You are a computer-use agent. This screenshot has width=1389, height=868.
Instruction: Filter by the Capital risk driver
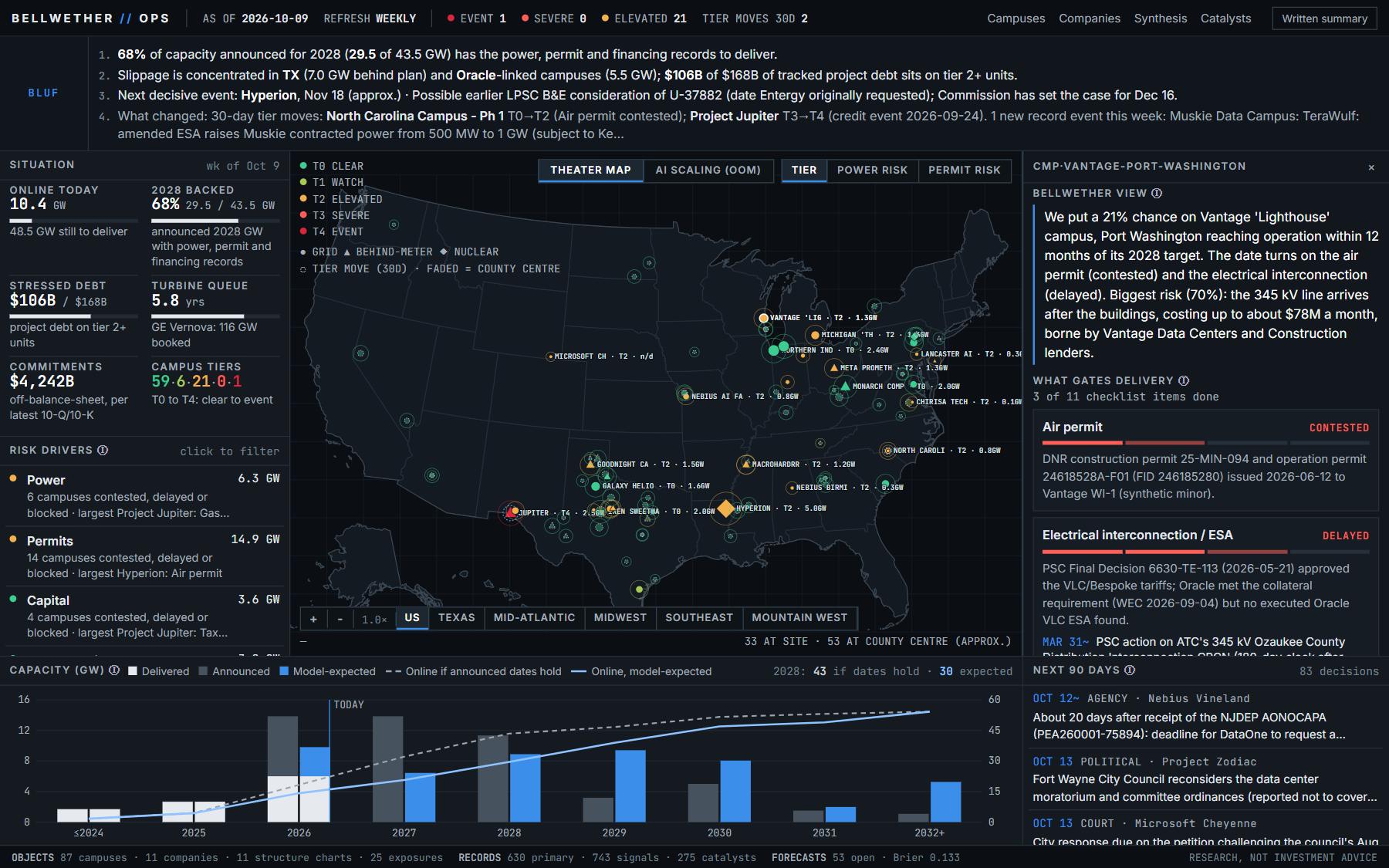point(145,616)
